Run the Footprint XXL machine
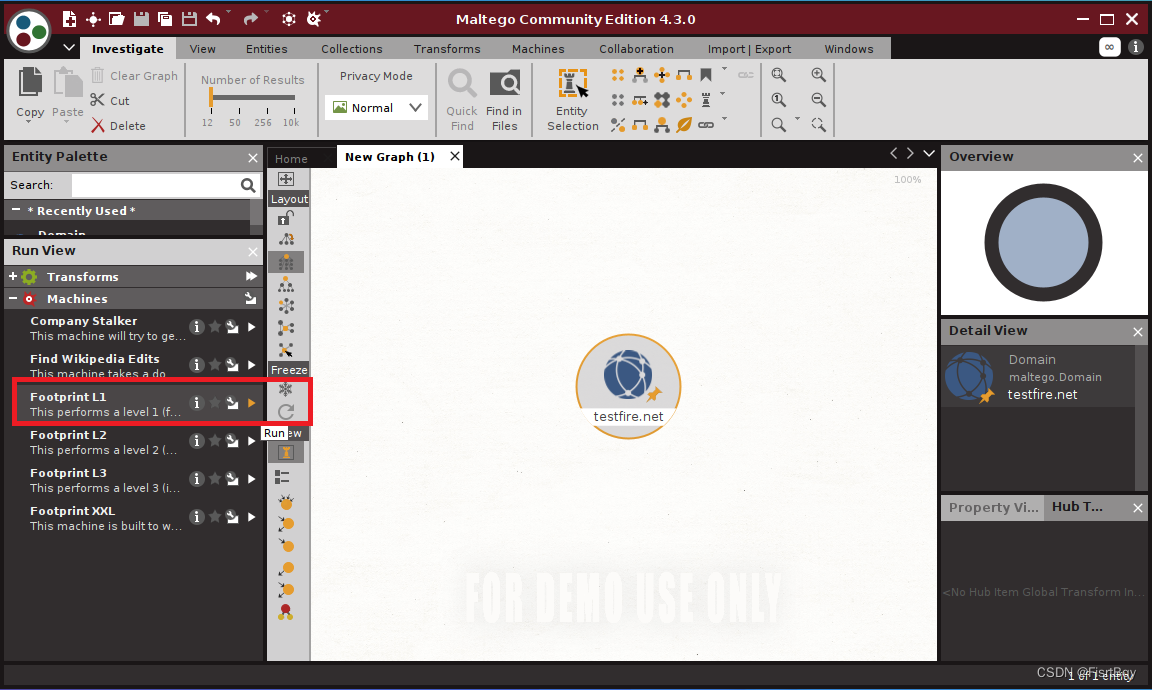 click(251, 517)
